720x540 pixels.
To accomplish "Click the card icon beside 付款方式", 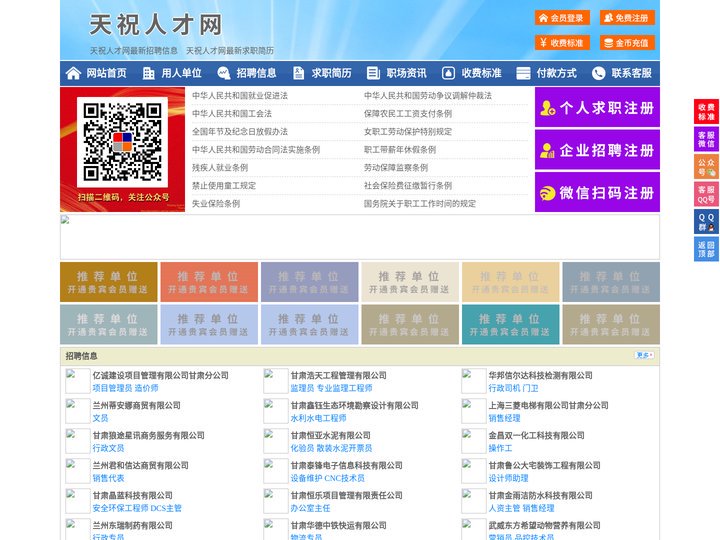I will click(x=523, y=73).
